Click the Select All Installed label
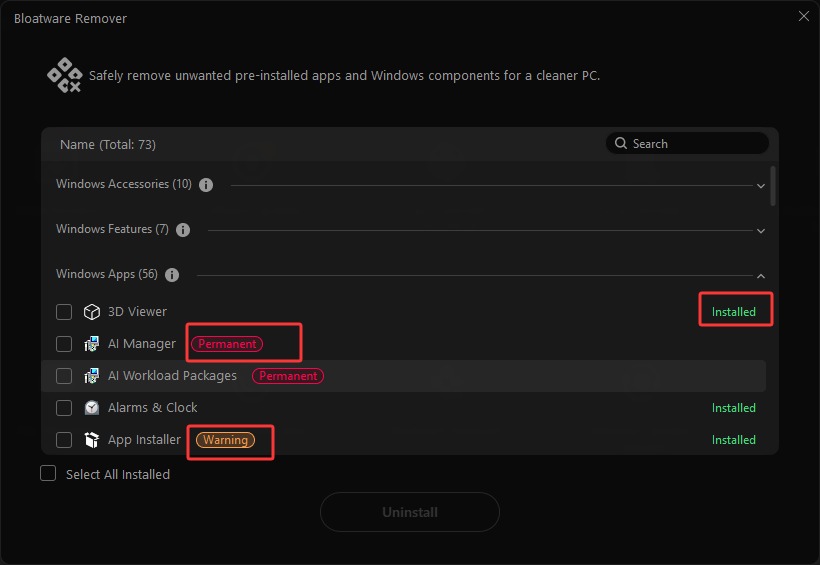Image resolution: width=820 pixels, height=565 pixels. point(118,474)
